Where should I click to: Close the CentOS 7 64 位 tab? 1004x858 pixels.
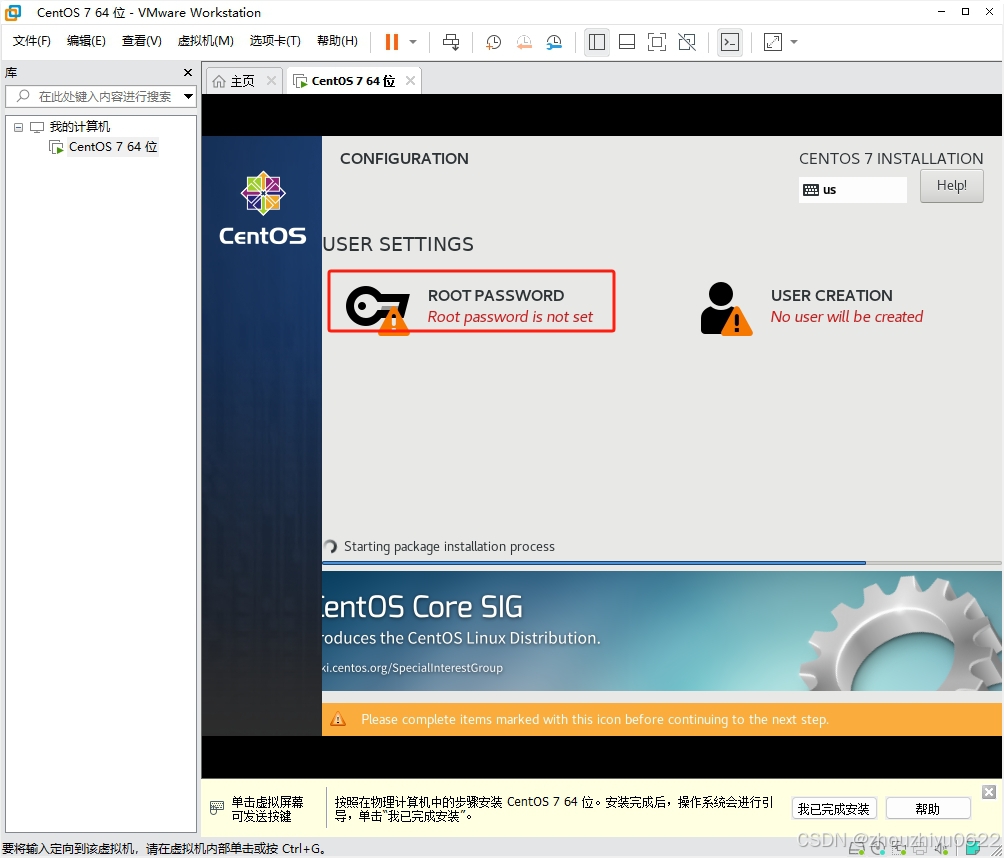pyautogui.click(x=410, y=81)
